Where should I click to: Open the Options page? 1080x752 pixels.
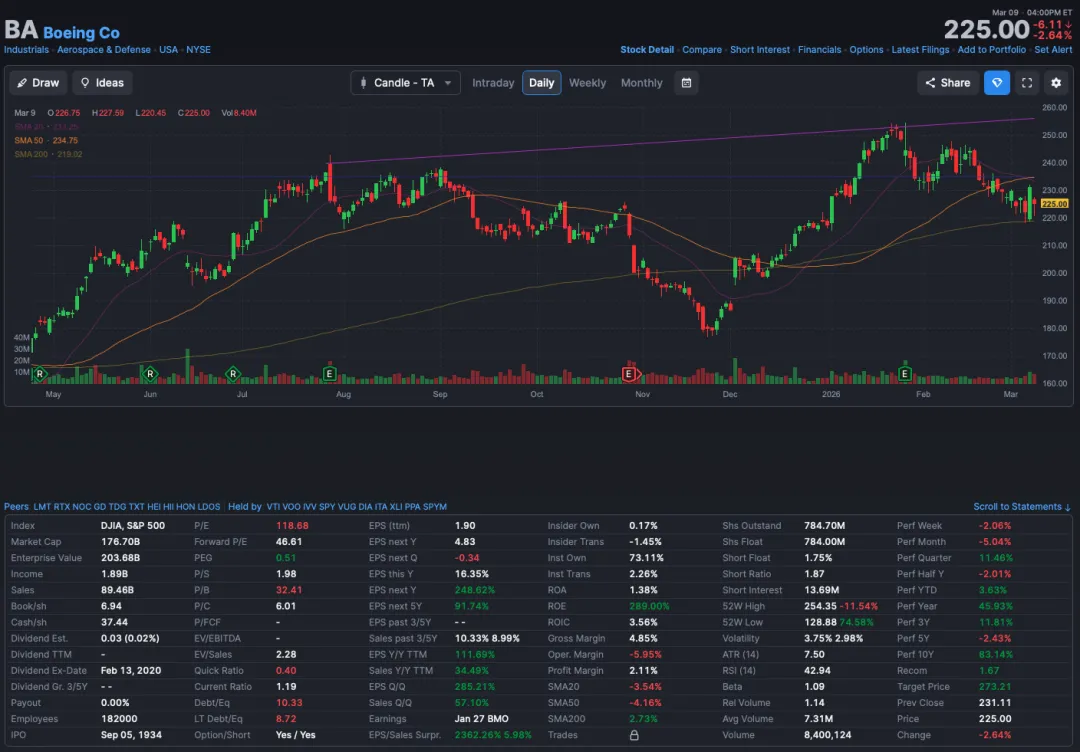pos(866,50)
